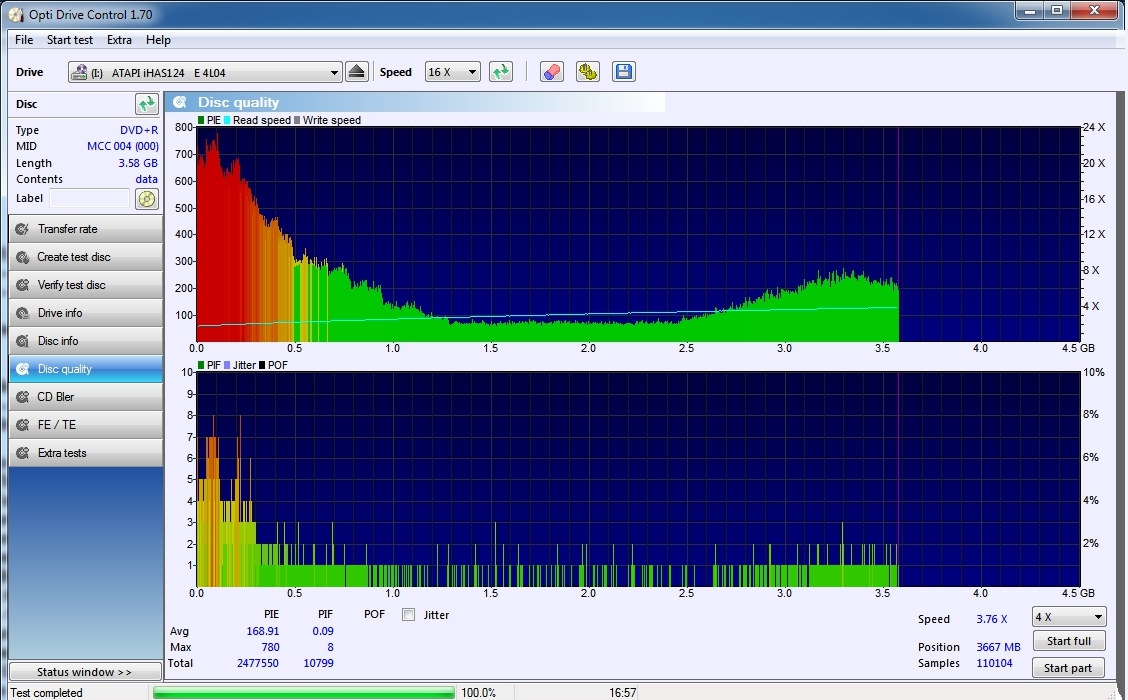Open Disc info section
This screenshot has width=1128, height=700.
click(86, 341)
